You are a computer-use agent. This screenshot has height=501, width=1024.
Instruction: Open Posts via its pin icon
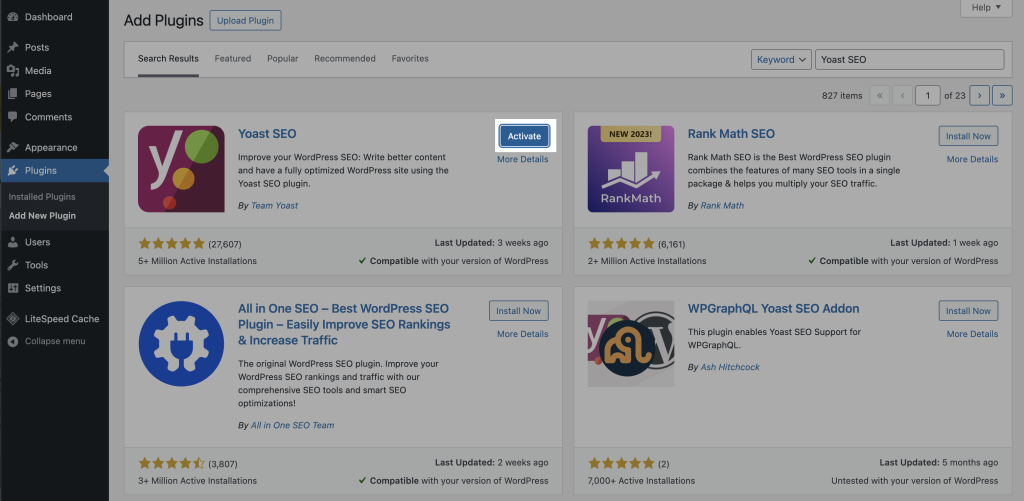click(x=12, y=47)
